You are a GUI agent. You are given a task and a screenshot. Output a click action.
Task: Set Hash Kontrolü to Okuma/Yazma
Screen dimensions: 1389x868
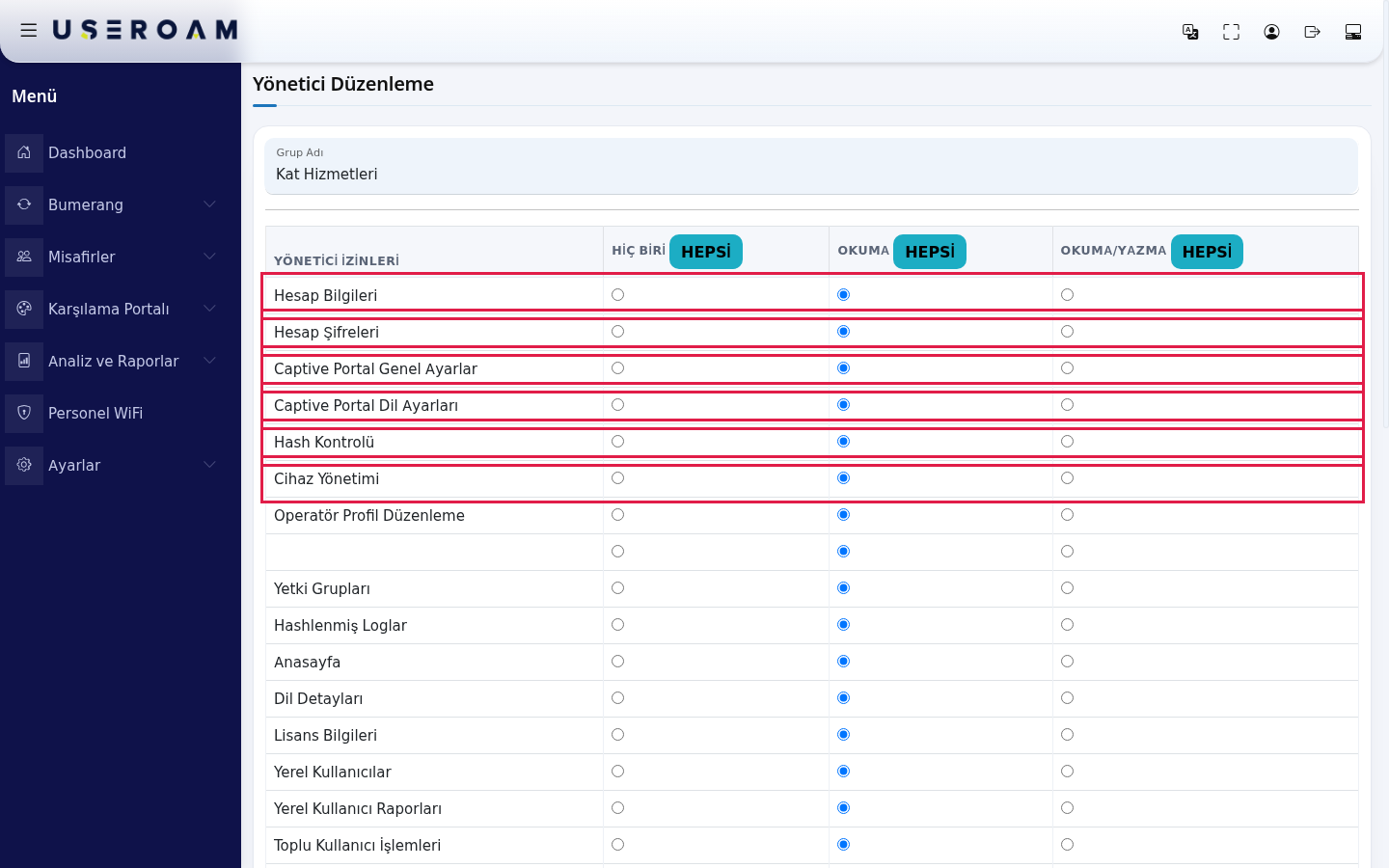[x=1067, y=442]
